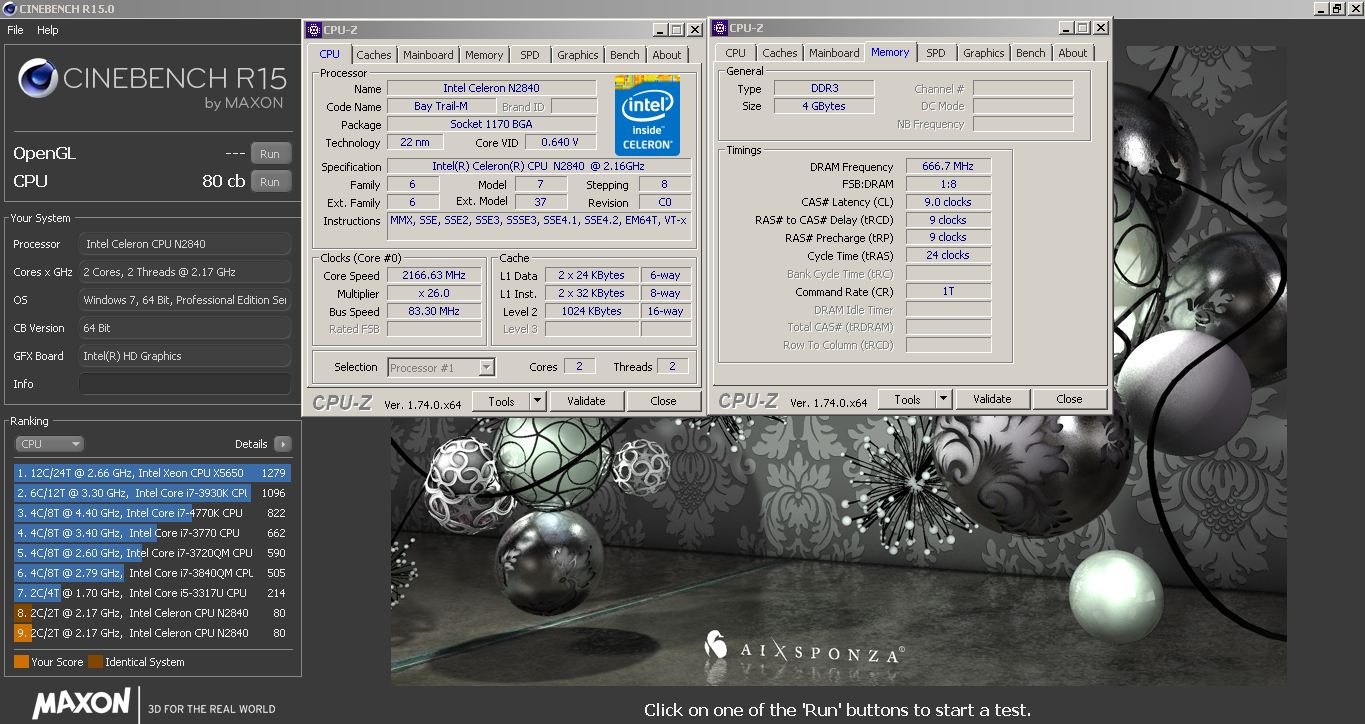Click Validate in right CPU-Z window
1365x724 pixels.
click(992, 399)
